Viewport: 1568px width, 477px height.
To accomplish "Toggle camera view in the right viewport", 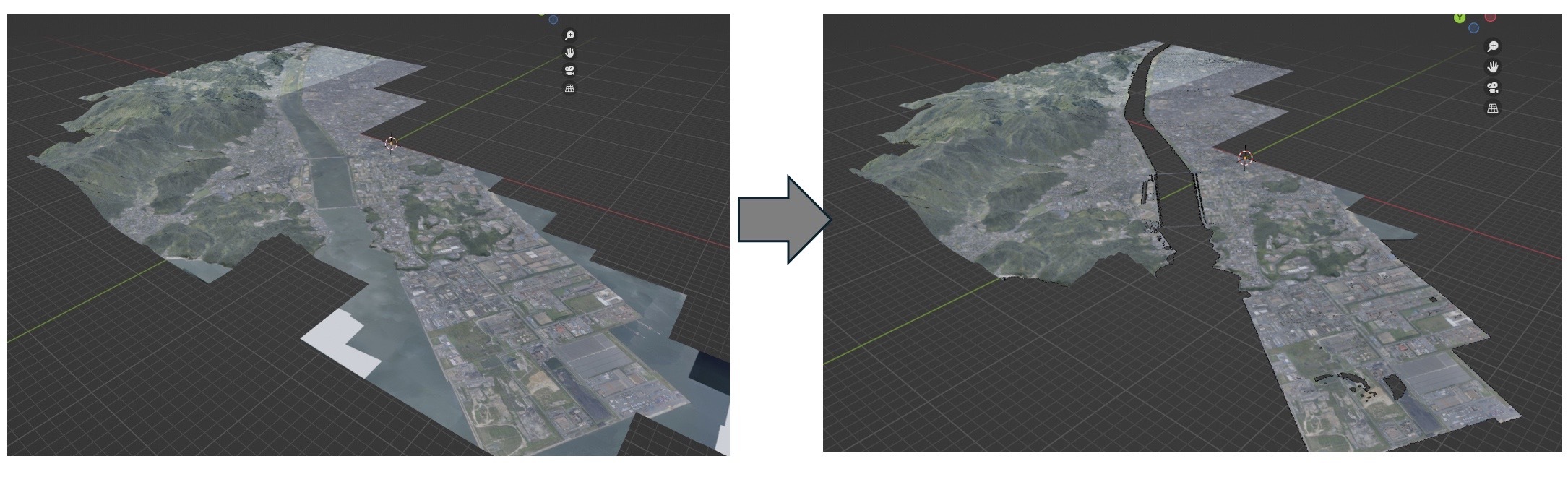I will click(x=1493, y=87).
